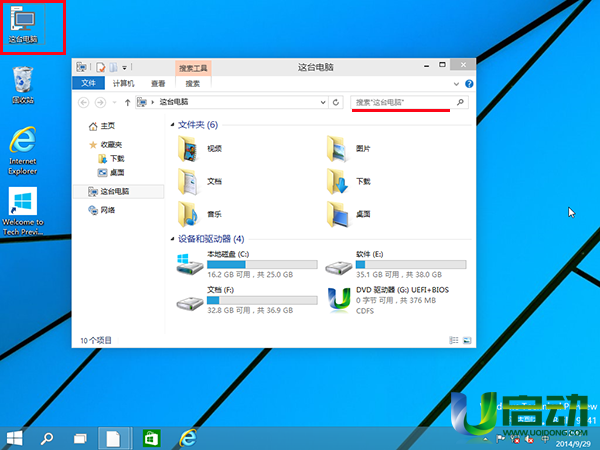The width and height of the screenshot is (600, 450).
Task: Select the 下载 folder in main pane
Action: (x=349, y=181)
